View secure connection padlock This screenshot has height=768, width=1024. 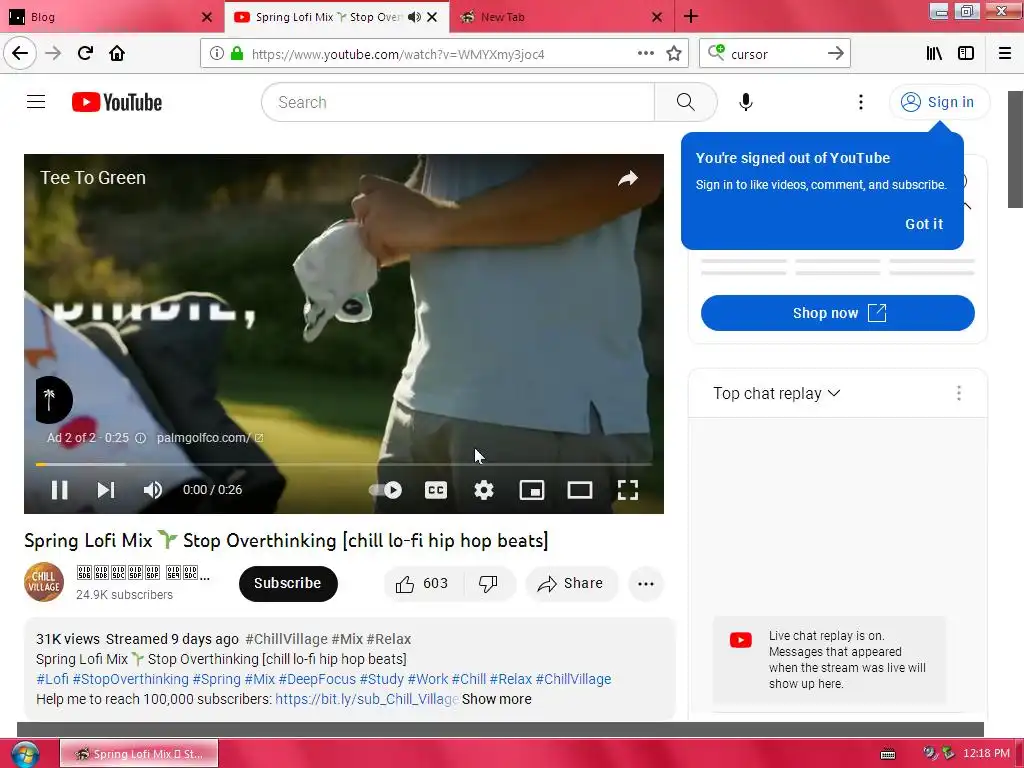[x=237, y=54]
